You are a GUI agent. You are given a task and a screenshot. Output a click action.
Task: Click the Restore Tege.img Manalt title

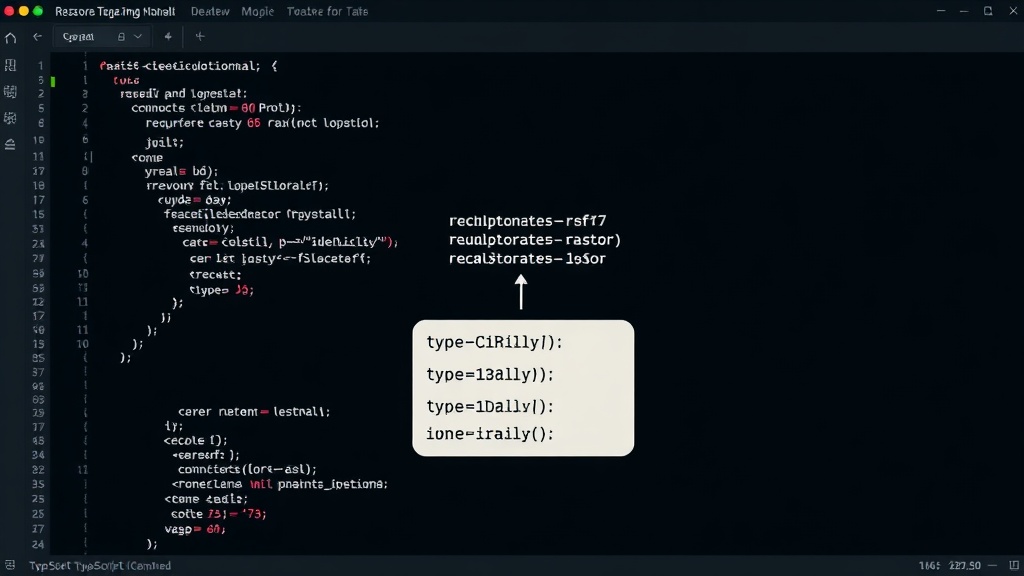(115, 11)
